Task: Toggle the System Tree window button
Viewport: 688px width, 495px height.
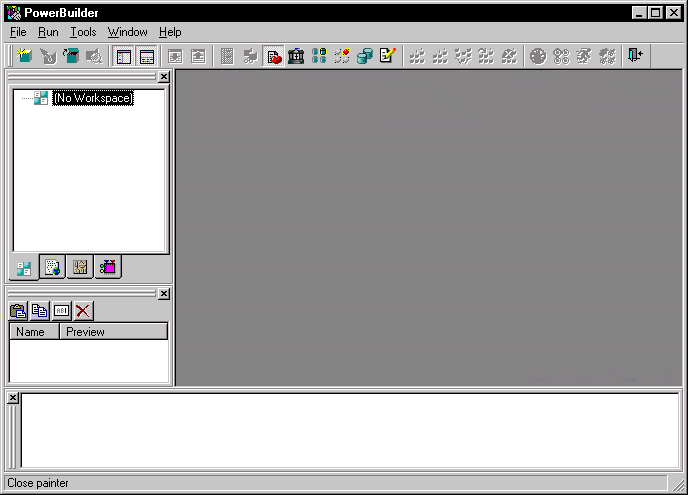Action: tap(124, 56)
